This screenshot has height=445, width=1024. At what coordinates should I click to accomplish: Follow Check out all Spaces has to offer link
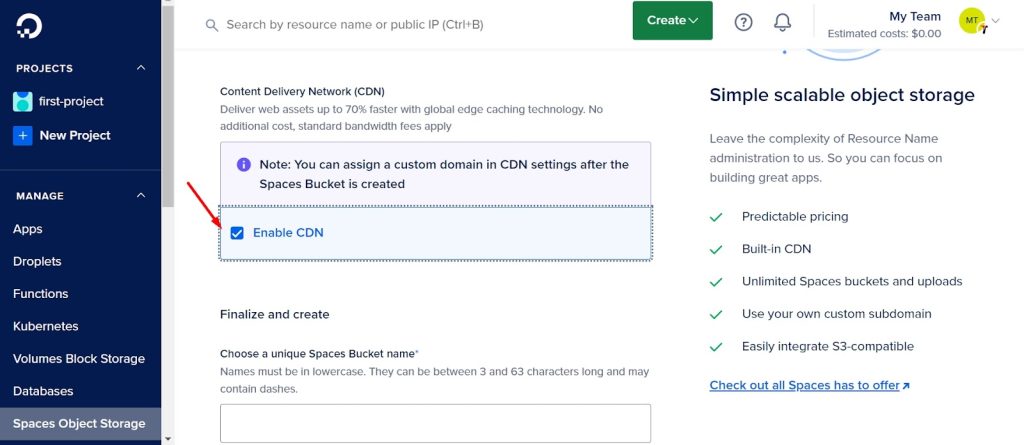pyautogui.click(x=810, y=385)
